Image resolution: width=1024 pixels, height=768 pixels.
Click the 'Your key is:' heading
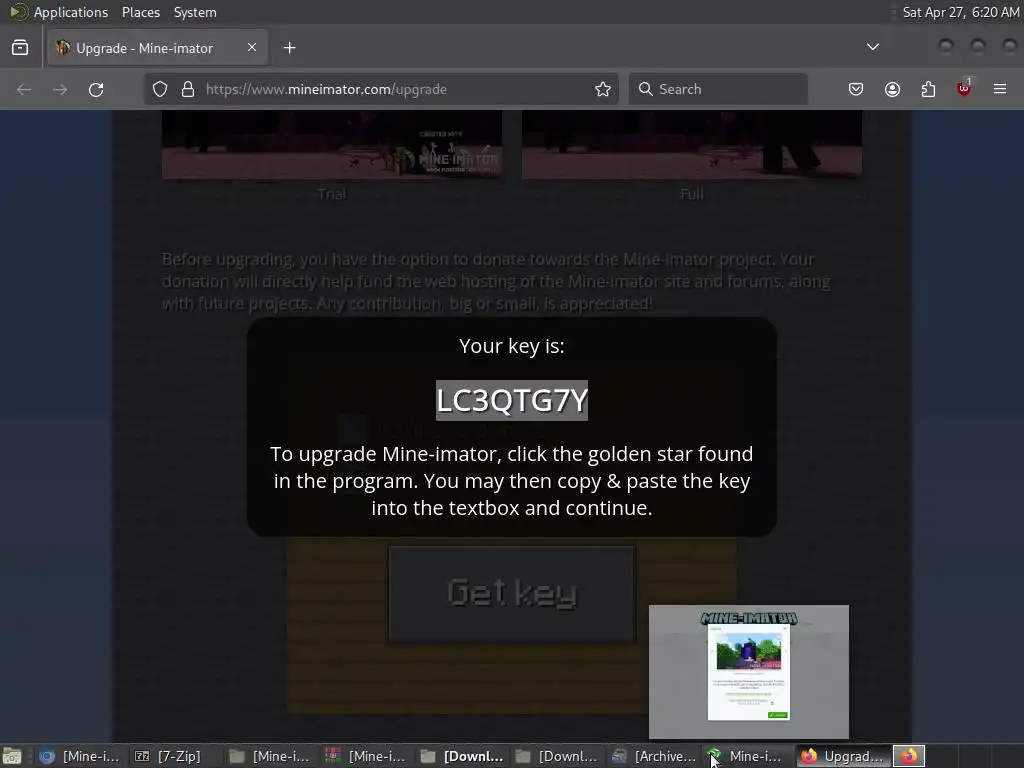tap(512, 345)
